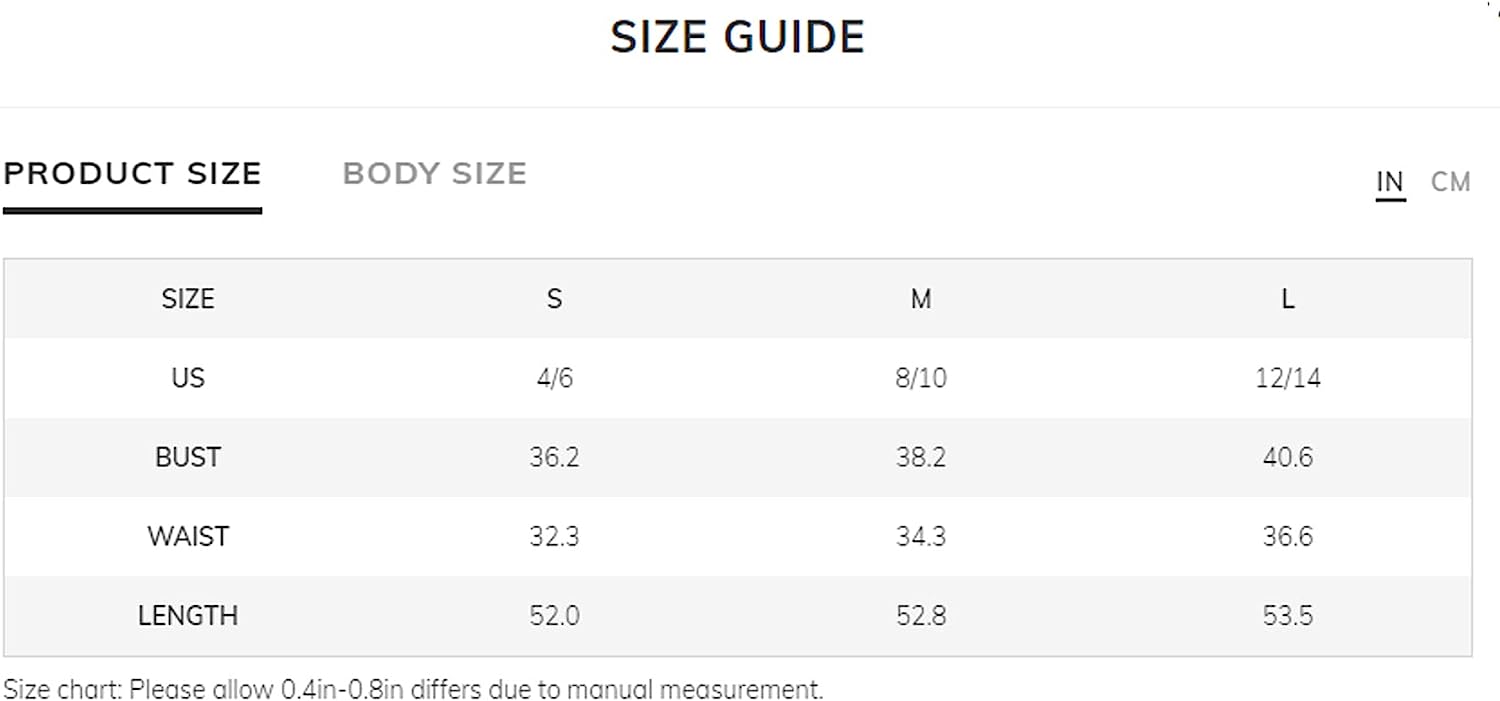Select the M size column header
The image size is (1500, 701).
[x=921, y=299]
